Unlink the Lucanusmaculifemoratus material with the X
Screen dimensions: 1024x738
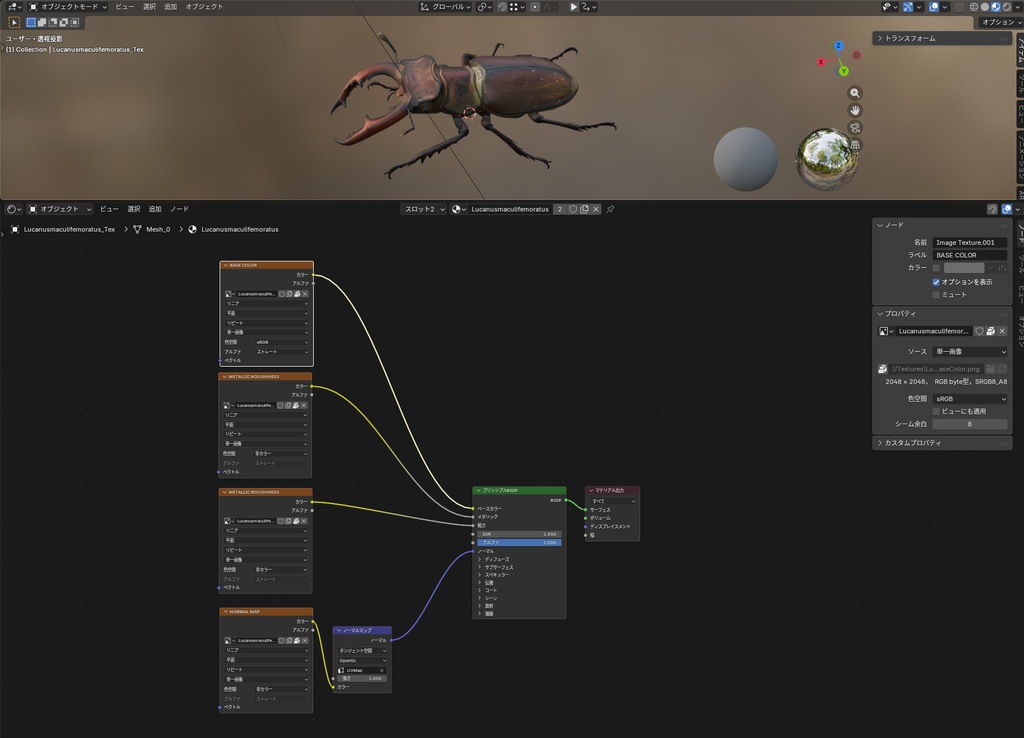596,209
